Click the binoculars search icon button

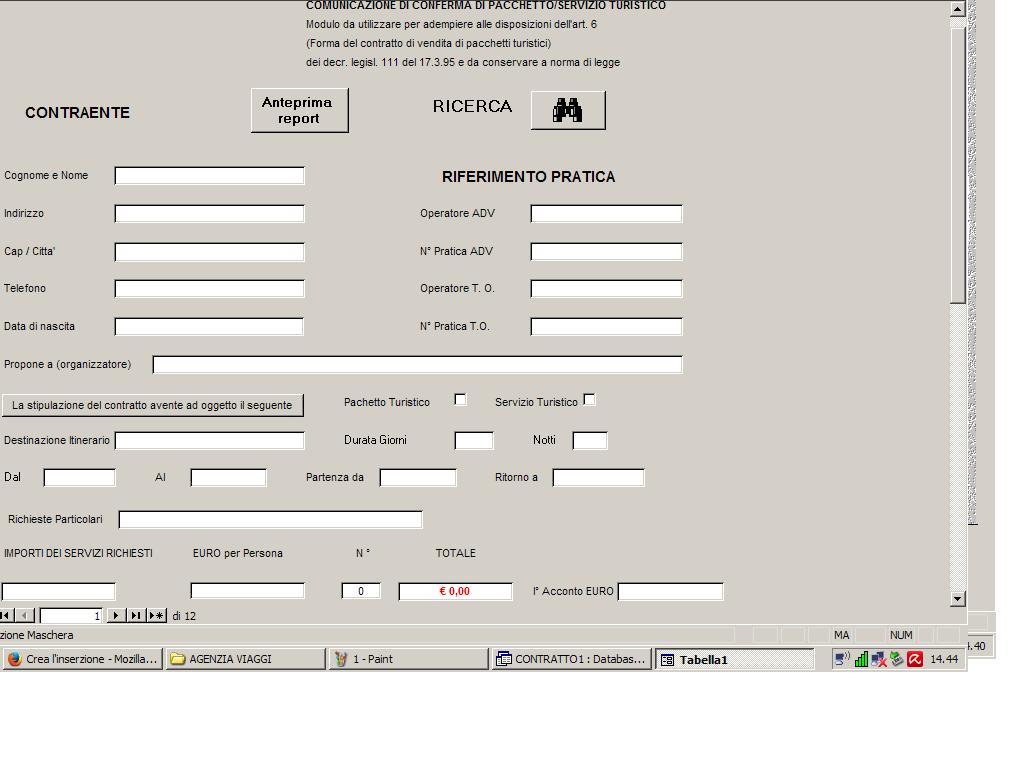click(x=568, y=110)
